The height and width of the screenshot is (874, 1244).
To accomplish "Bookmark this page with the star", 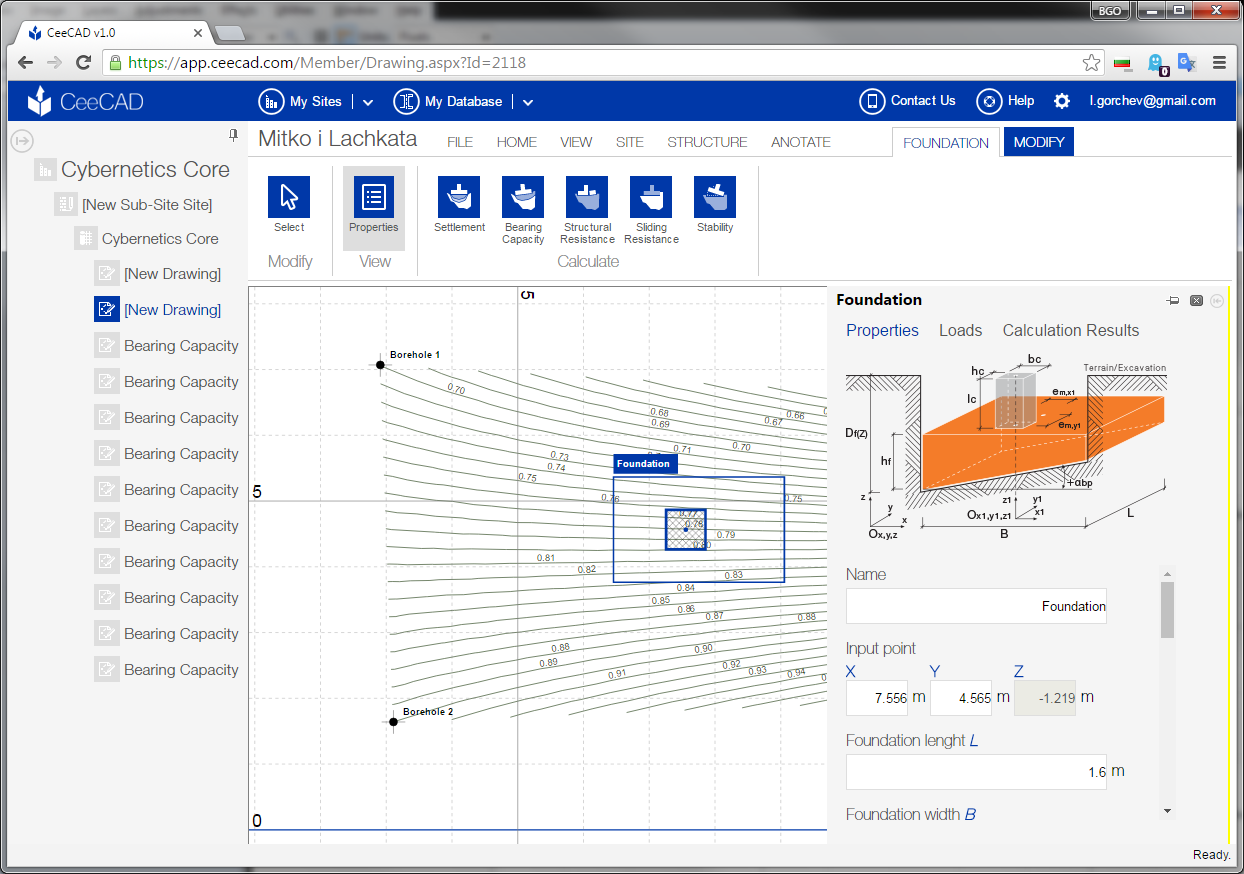I will 1091,63.
